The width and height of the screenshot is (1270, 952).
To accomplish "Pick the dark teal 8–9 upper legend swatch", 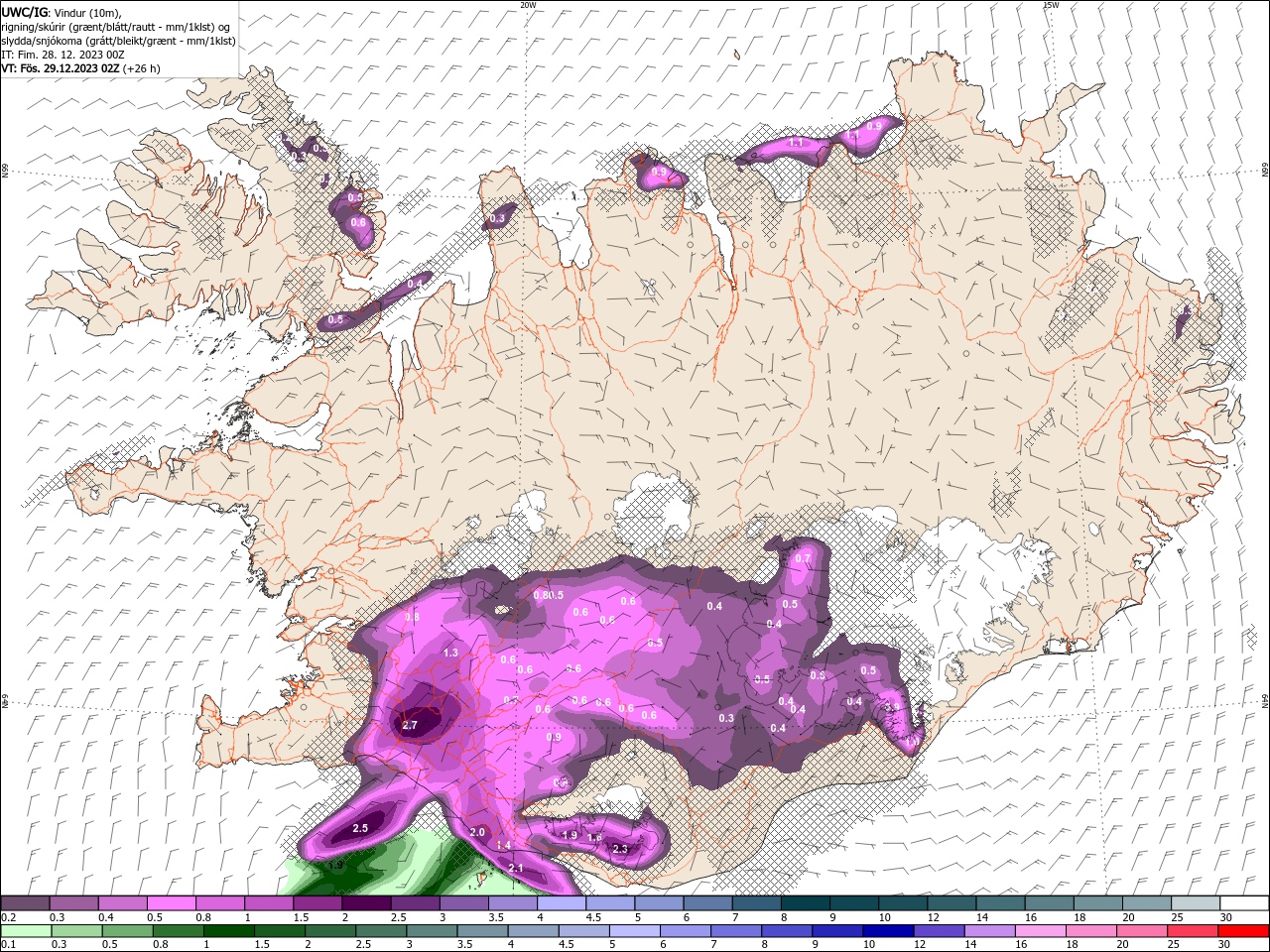I will [x=805, y=903].
